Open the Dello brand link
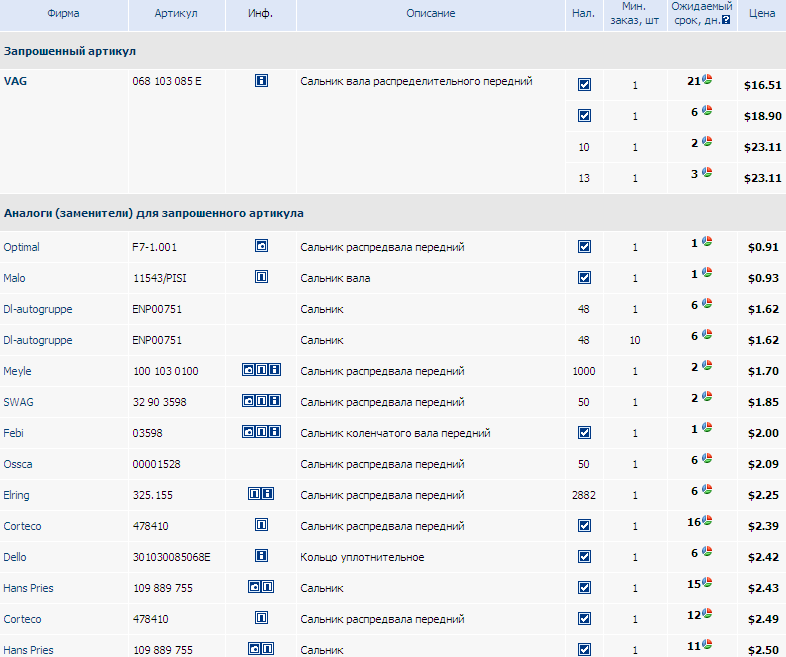786x657 pixels. tap(15, 557)
